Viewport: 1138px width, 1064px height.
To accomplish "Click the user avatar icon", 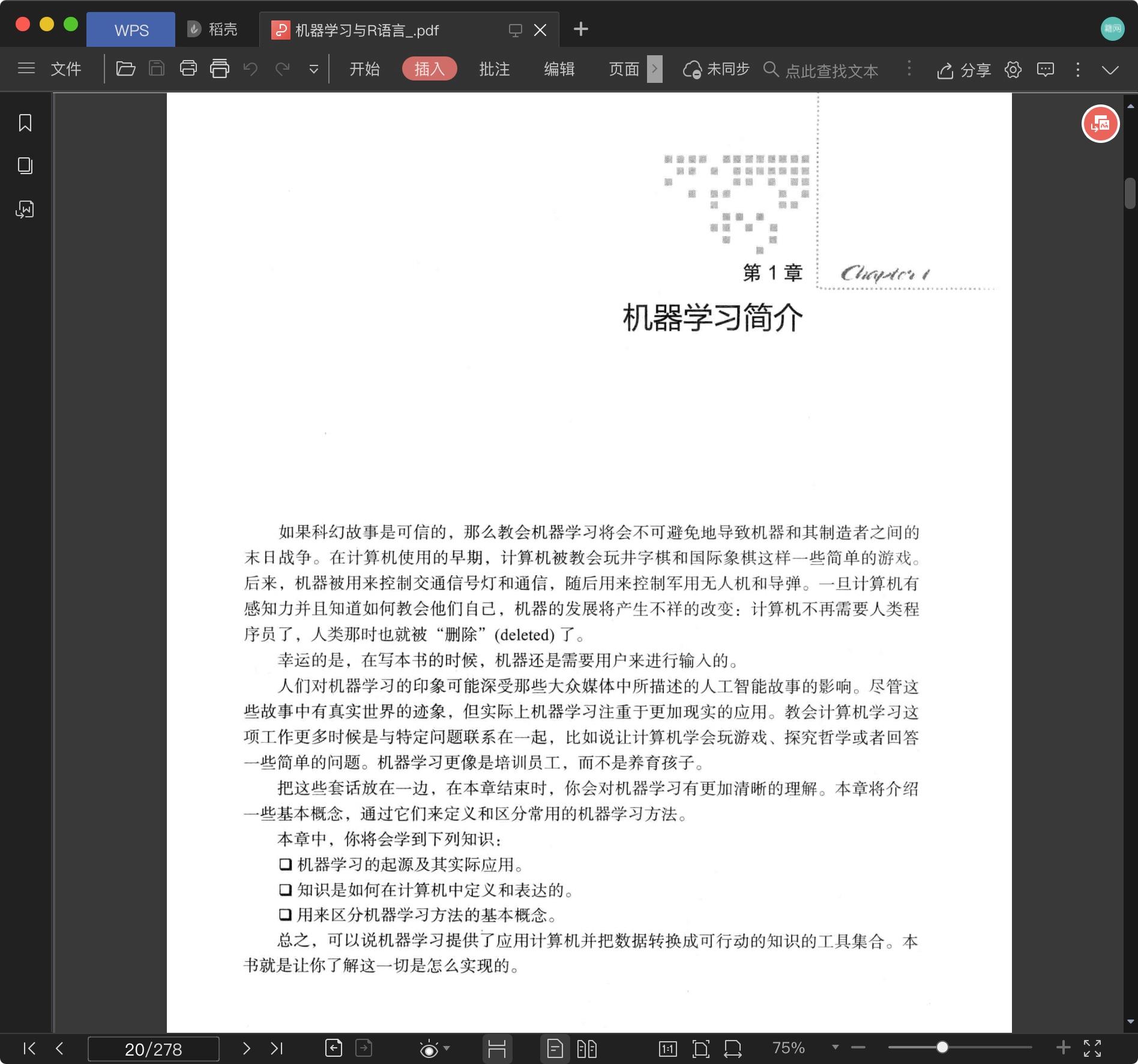I will click(x=1112, y=28).
